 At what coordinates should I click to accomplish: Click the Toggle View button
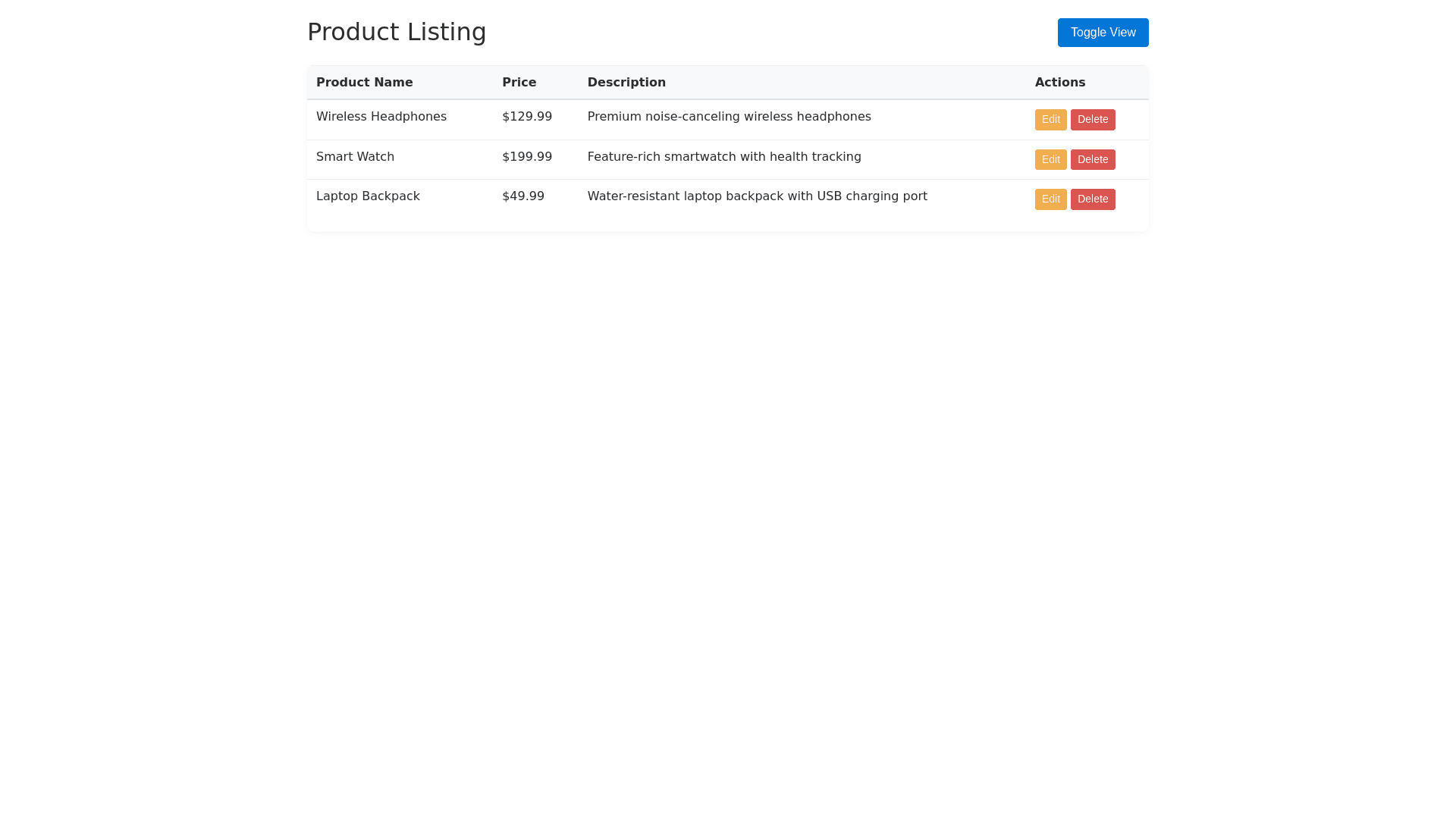click(1103, 33)
